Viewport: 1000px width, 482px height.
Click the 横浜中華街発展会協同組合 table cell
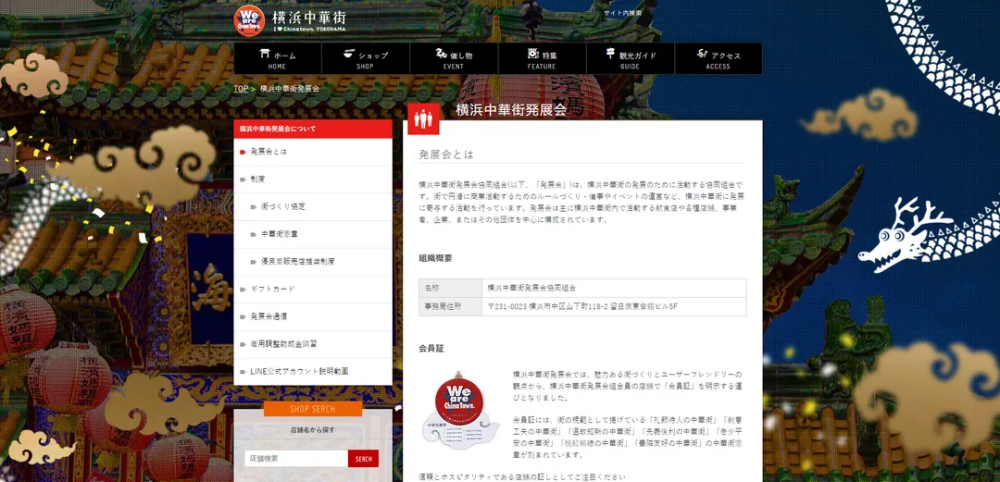(614, 288)
